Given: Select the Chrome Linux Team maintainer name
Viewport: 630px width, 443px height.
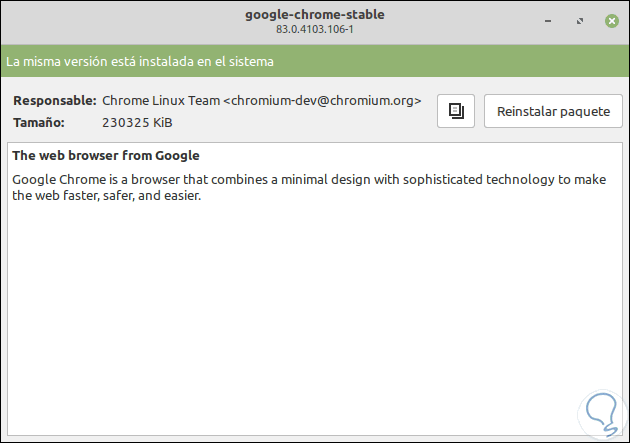Looking at the screenshot, I should coord(161,101).
